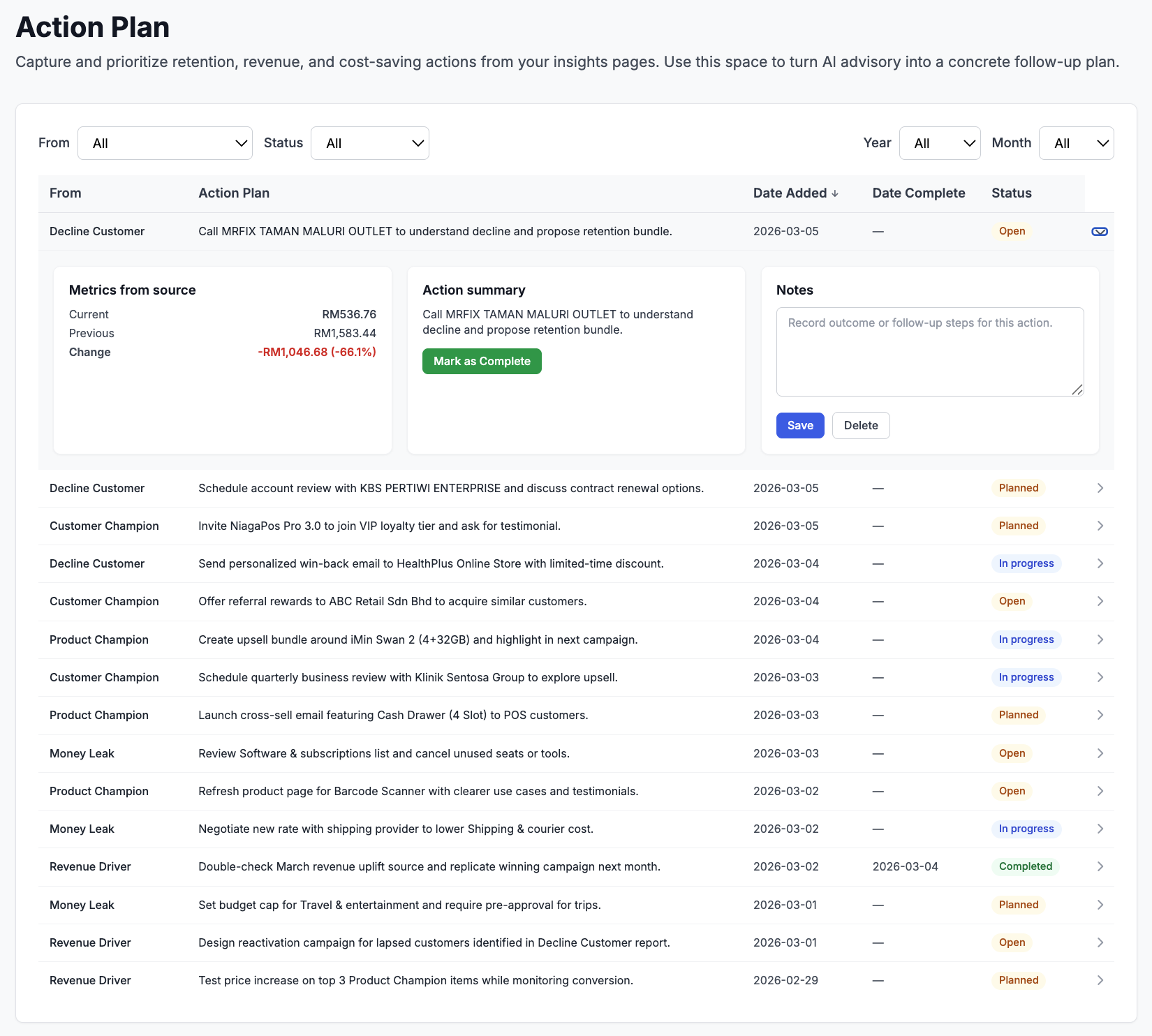Open the Year dropdown
This screenshot has width=1152, height=1036.
point(940,143)
